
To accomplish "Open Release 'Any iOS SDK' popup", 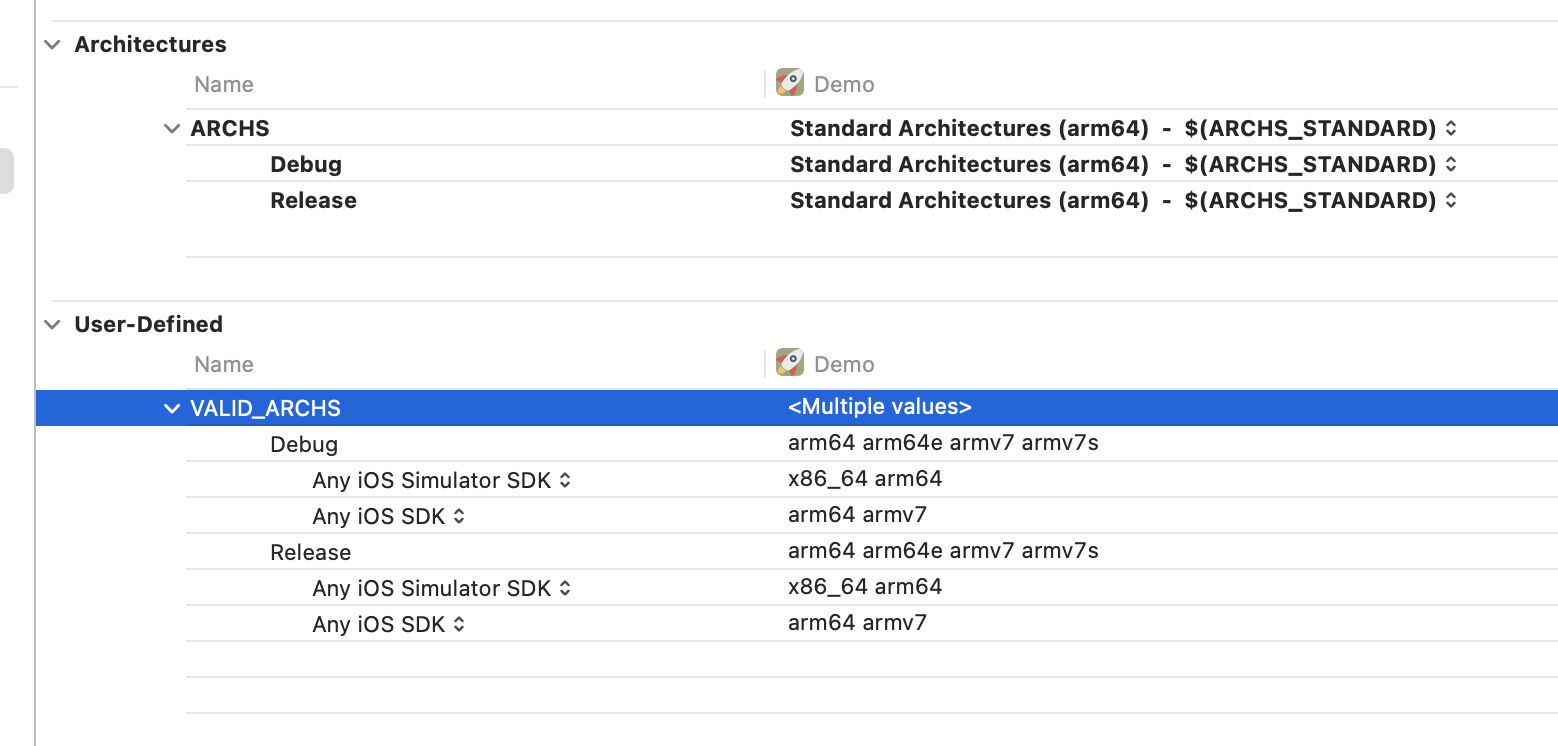I will (x=389, y=625).
